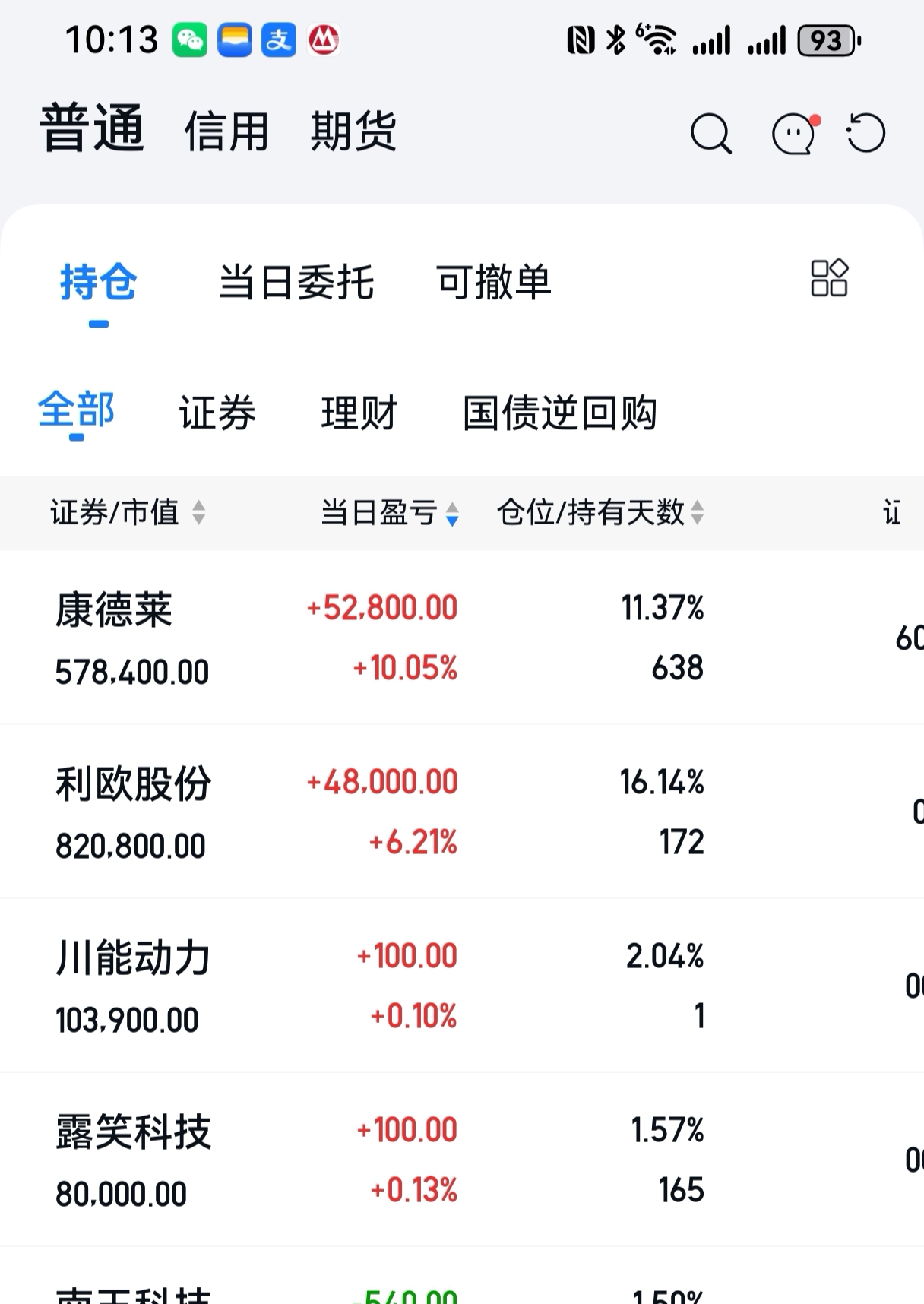Open the 可撤单 tab
The height and width of the screenshot is (1304, 924).
pyautogui.click(x=493, y=283)
